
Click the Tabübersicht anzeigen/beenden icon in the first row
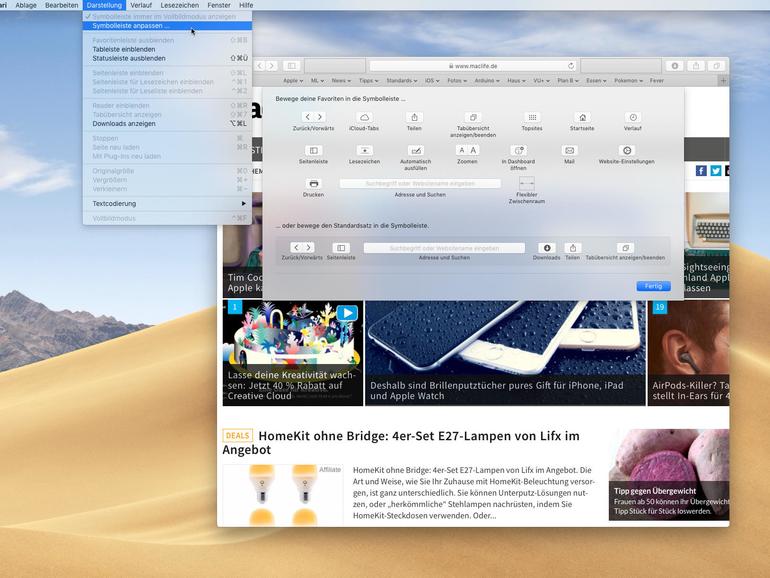coord(473,117)
